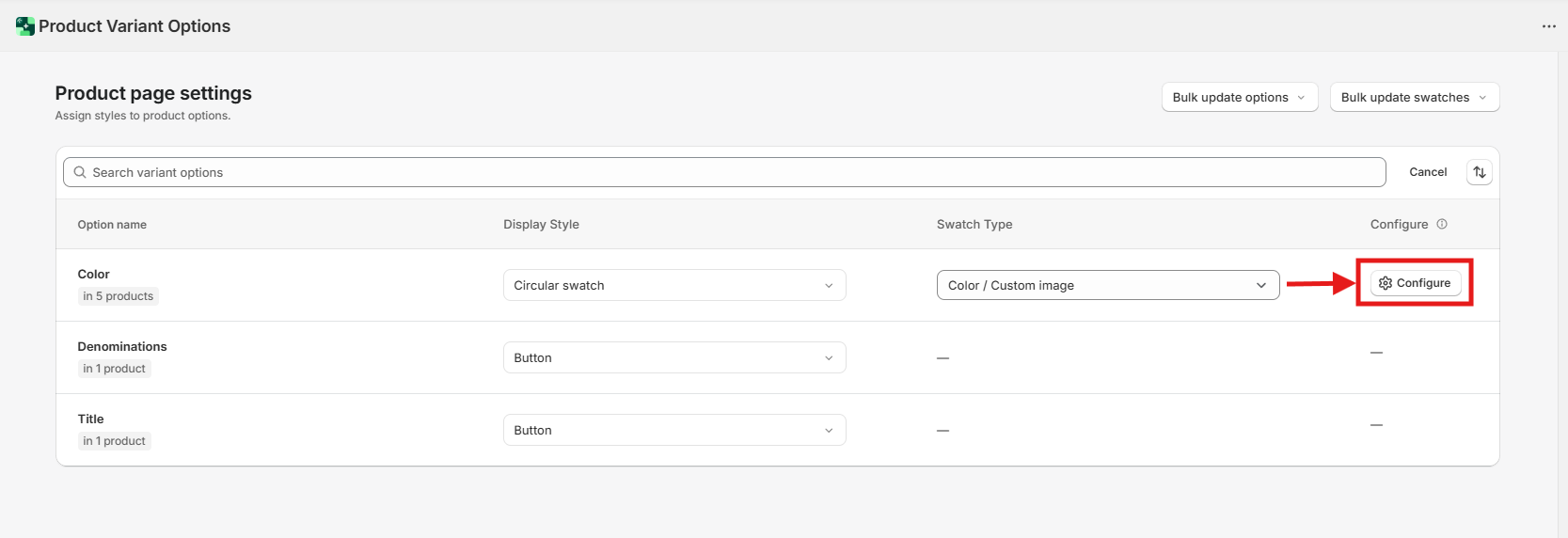Open the three-dot more options menu

(x=1548, y=26)
